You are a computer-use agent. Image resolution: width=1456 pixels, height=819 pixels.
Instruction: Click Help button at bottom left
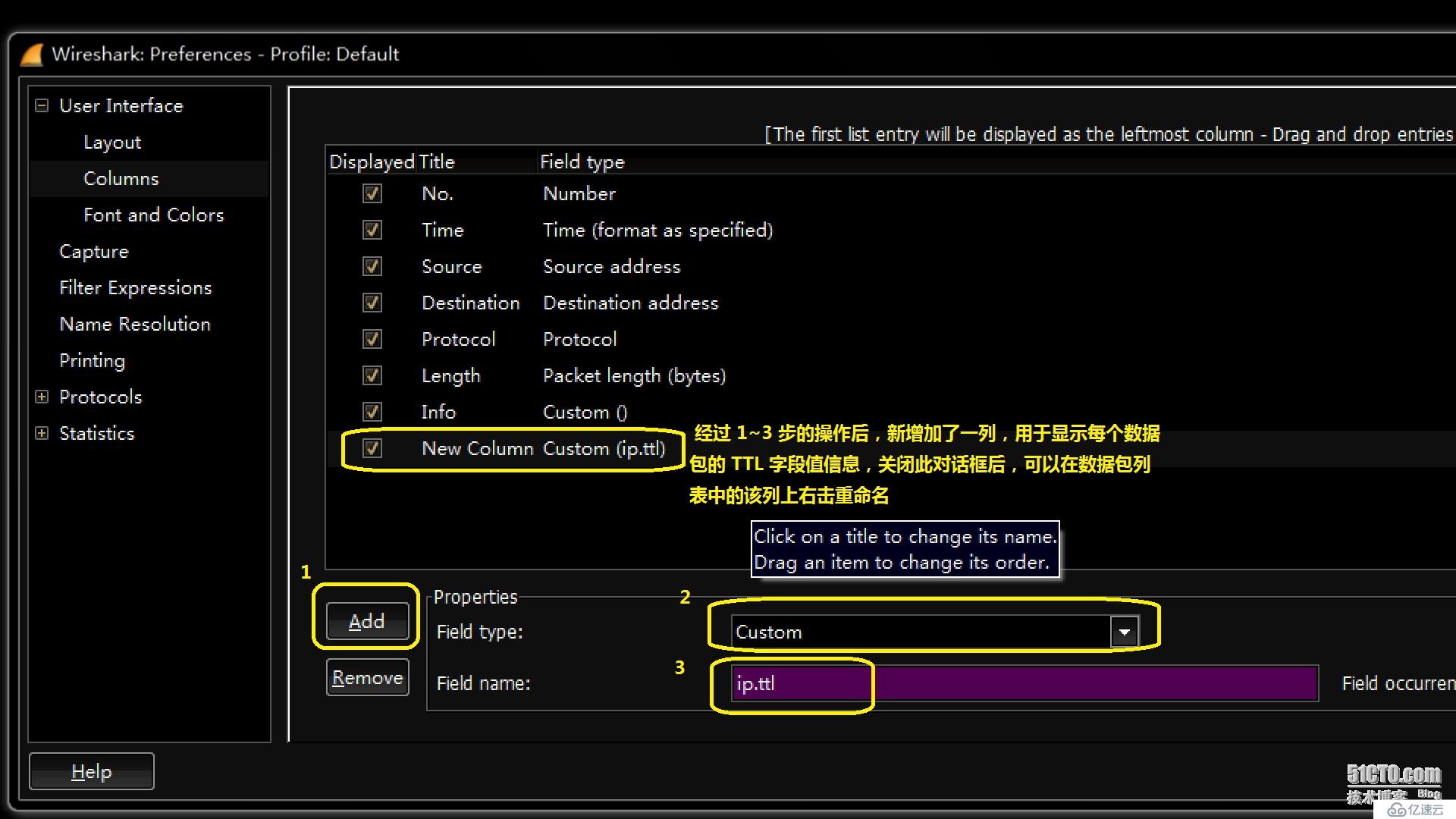[x=92, y=771]
